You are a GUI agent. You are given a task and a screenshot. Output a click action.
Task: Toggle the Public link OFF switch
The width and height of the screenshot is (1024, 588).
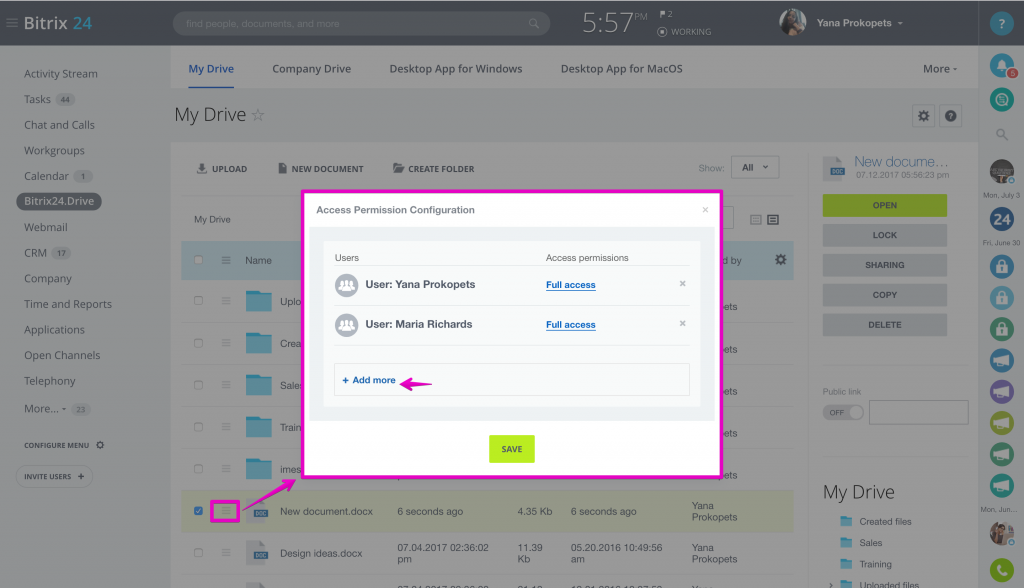pyautogui.click(x=843, y=412)
